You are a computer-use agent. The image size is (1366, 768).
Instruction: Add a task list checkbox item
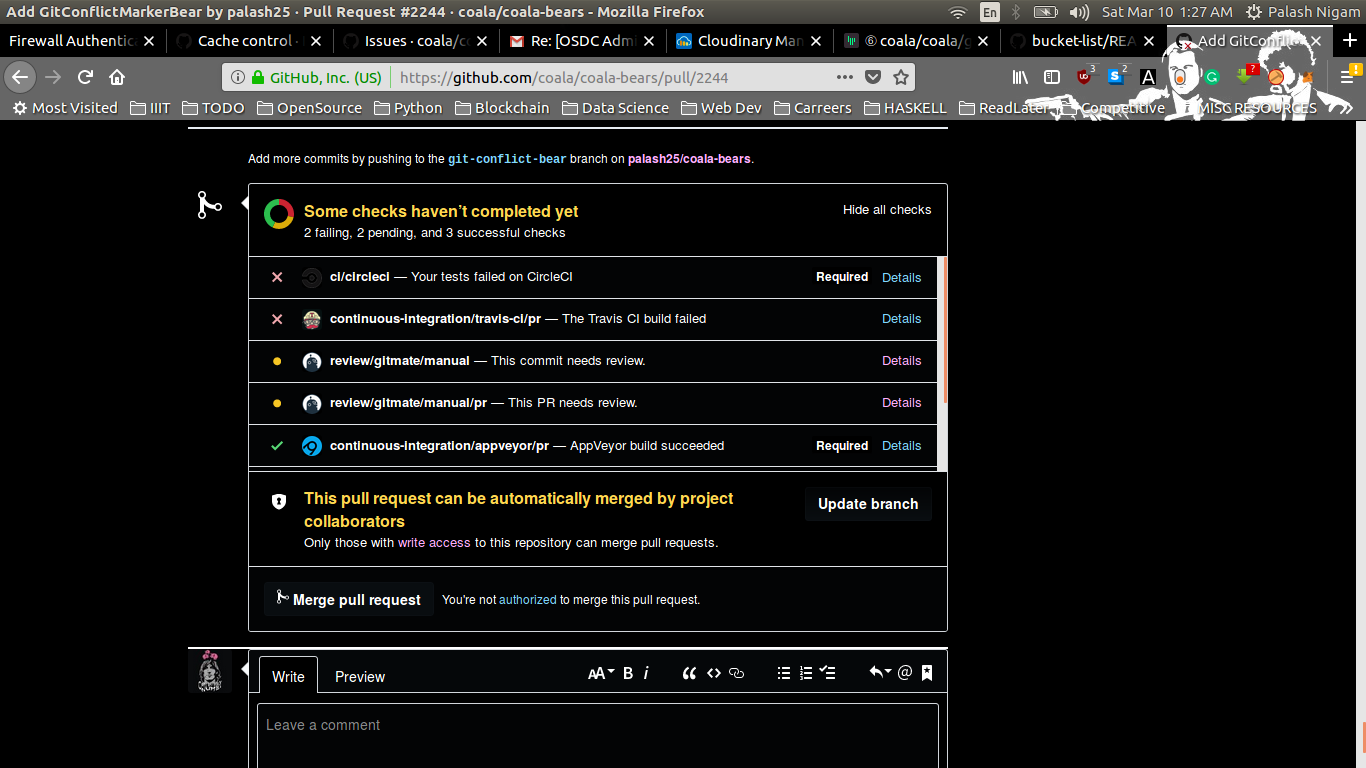point(828,673)
